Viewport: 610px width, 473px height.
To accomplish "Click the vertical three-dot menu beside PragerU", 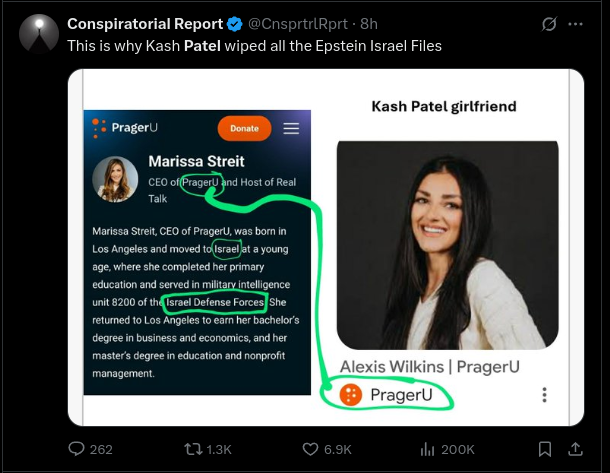I will point(544,395).
